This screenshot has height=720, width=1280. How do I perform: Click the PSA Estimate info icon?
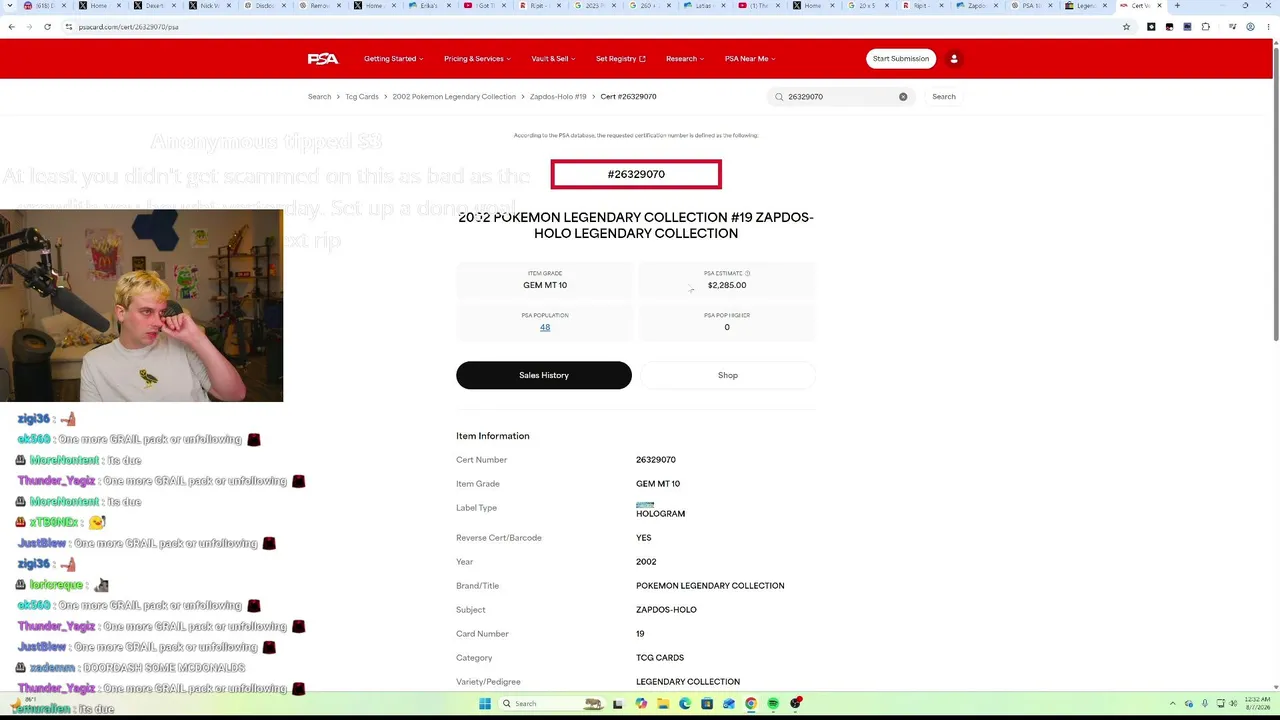pyautogui.click(x=747, y=273)
